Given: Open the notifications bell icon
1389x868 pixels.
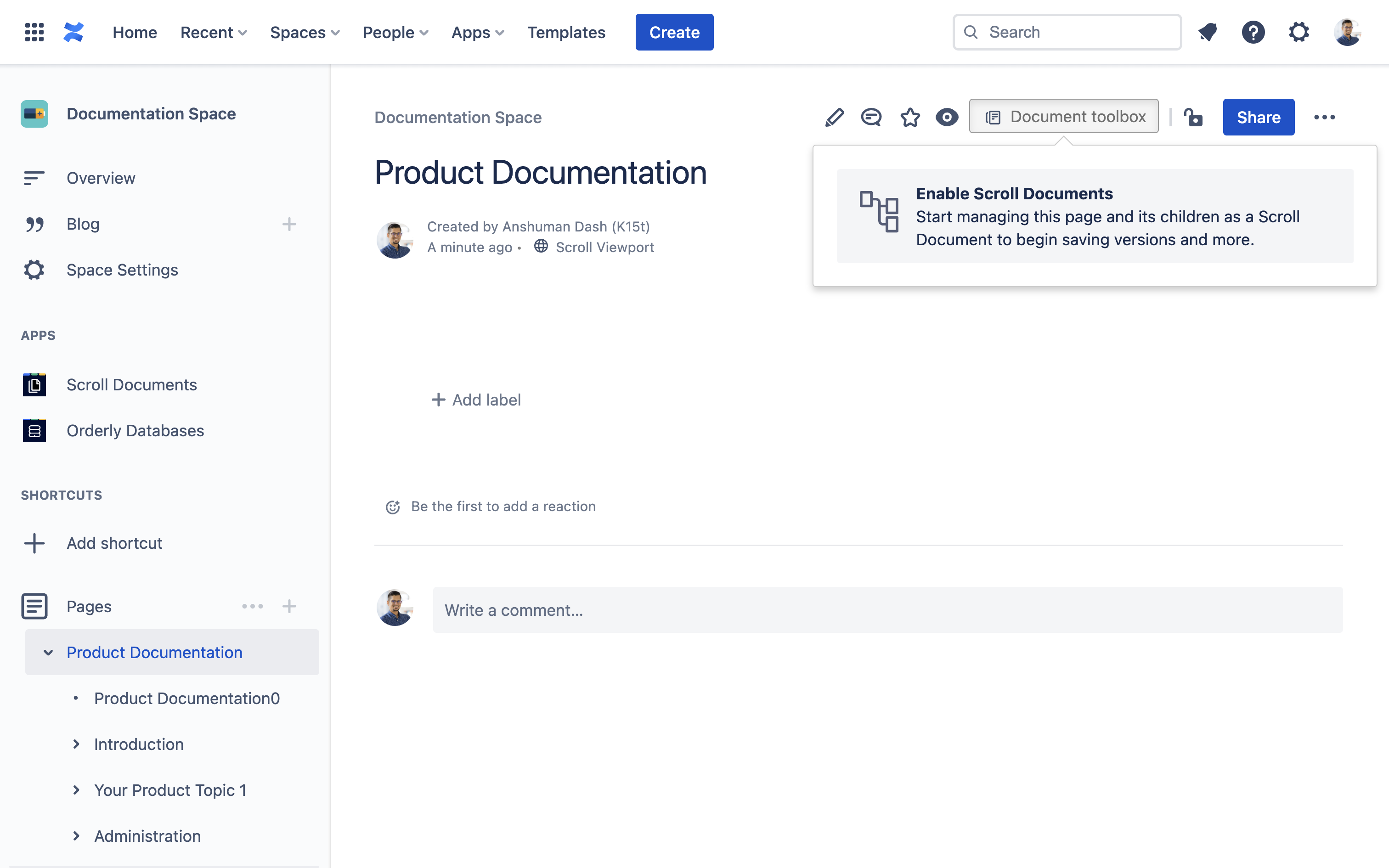Looking at the screenshot, I should tap(1208, 32).
